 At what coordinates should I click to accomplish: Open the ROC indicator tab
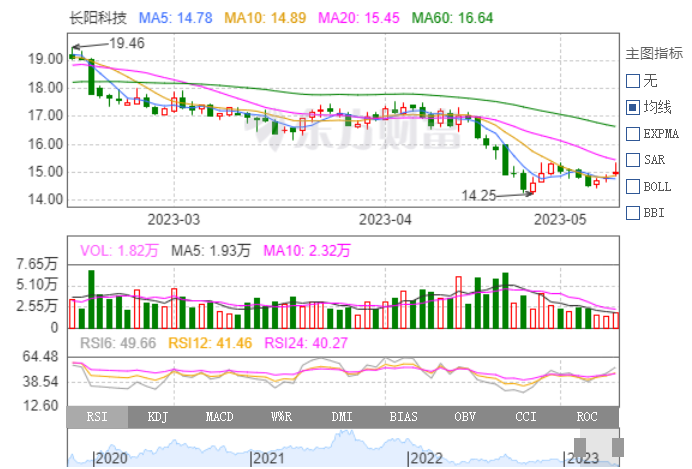[x=587, y=417]
